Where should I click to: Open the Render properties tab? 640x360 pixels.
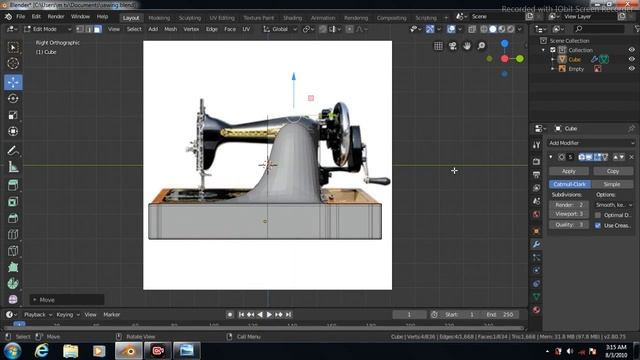[x=536, y=162]
